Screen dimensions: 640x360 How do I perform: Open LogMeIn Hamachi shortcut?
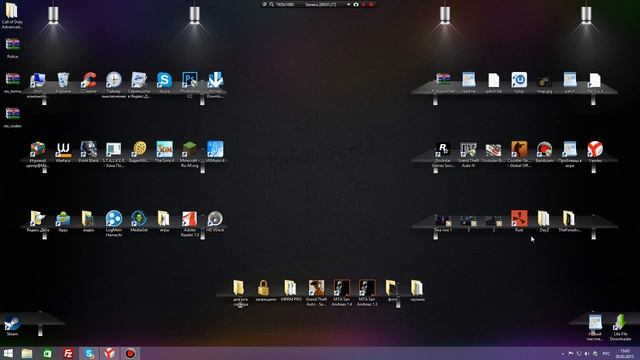tap(114, 219)
